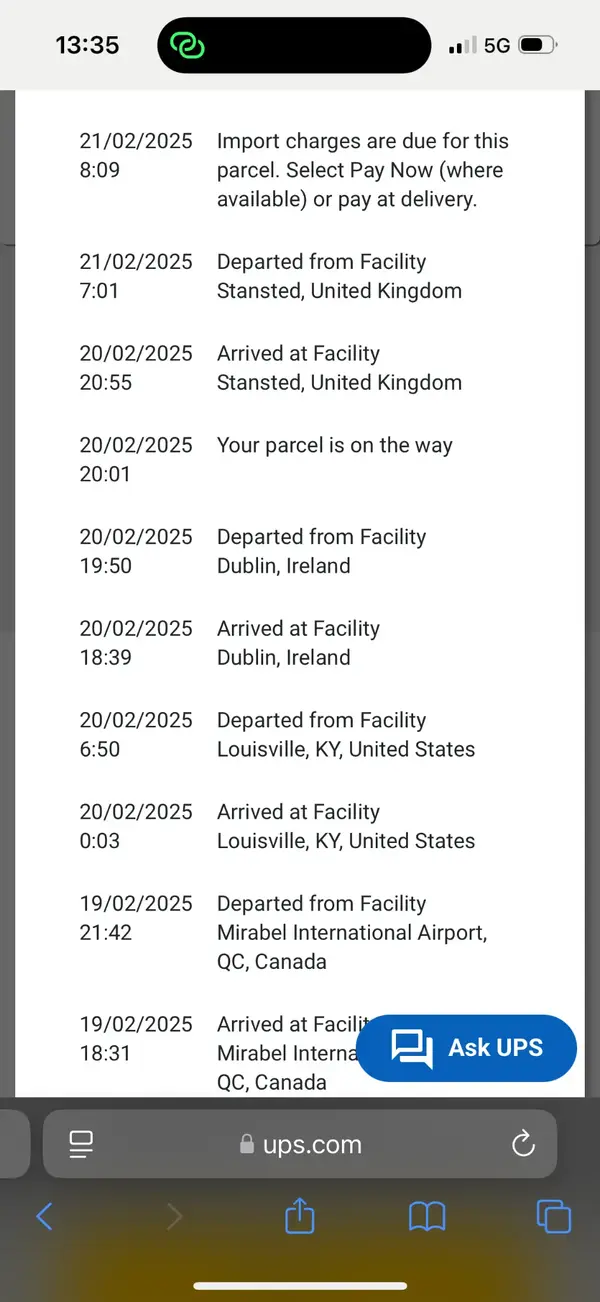This screenshot has height=1302, width=600.
Task: Select the import charges due message
Action: [x=362, y=170]
